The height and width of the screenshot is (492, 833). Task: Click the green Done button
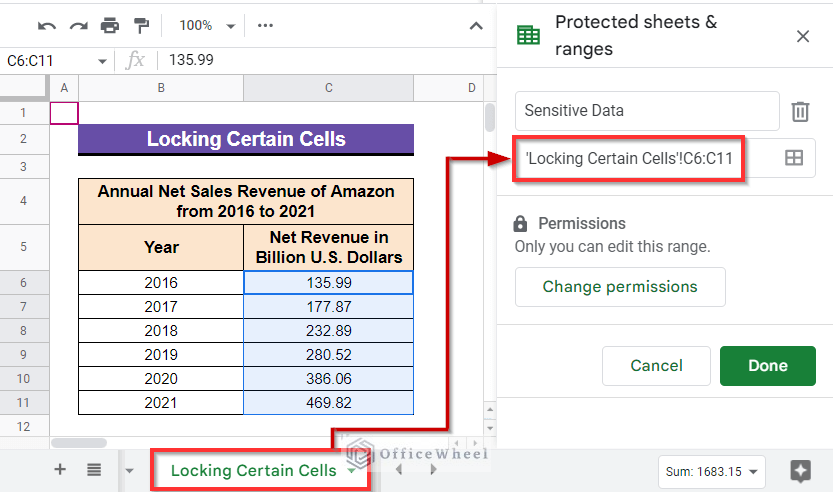coord(768,366)
